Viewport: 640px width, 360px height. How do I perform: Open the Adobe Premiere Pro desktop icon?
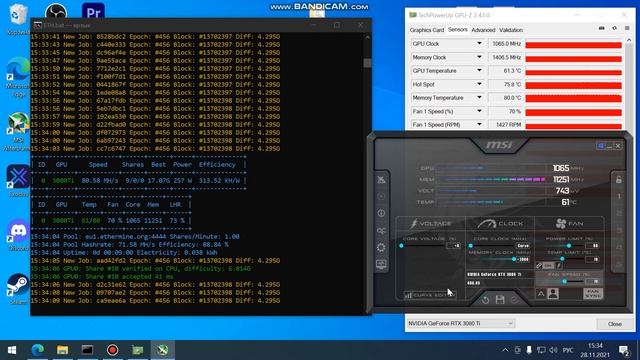click(x=93, y=11)
